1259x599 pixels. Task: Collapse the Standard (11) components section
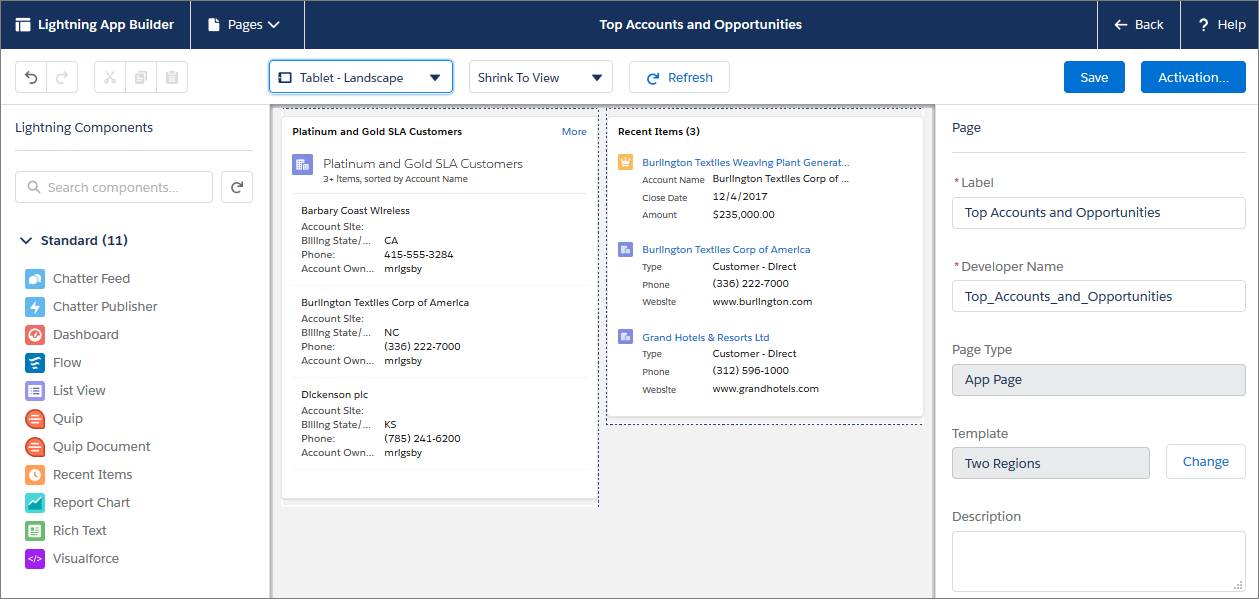pos(74,241)
